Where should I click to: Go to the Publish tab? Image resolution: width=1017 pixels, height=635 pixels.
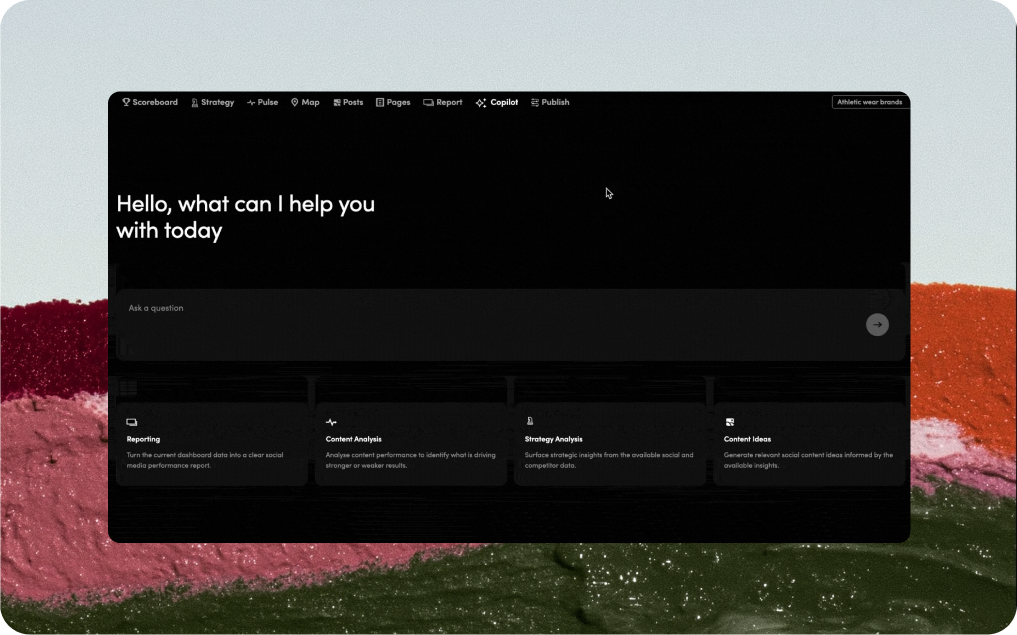550,102
